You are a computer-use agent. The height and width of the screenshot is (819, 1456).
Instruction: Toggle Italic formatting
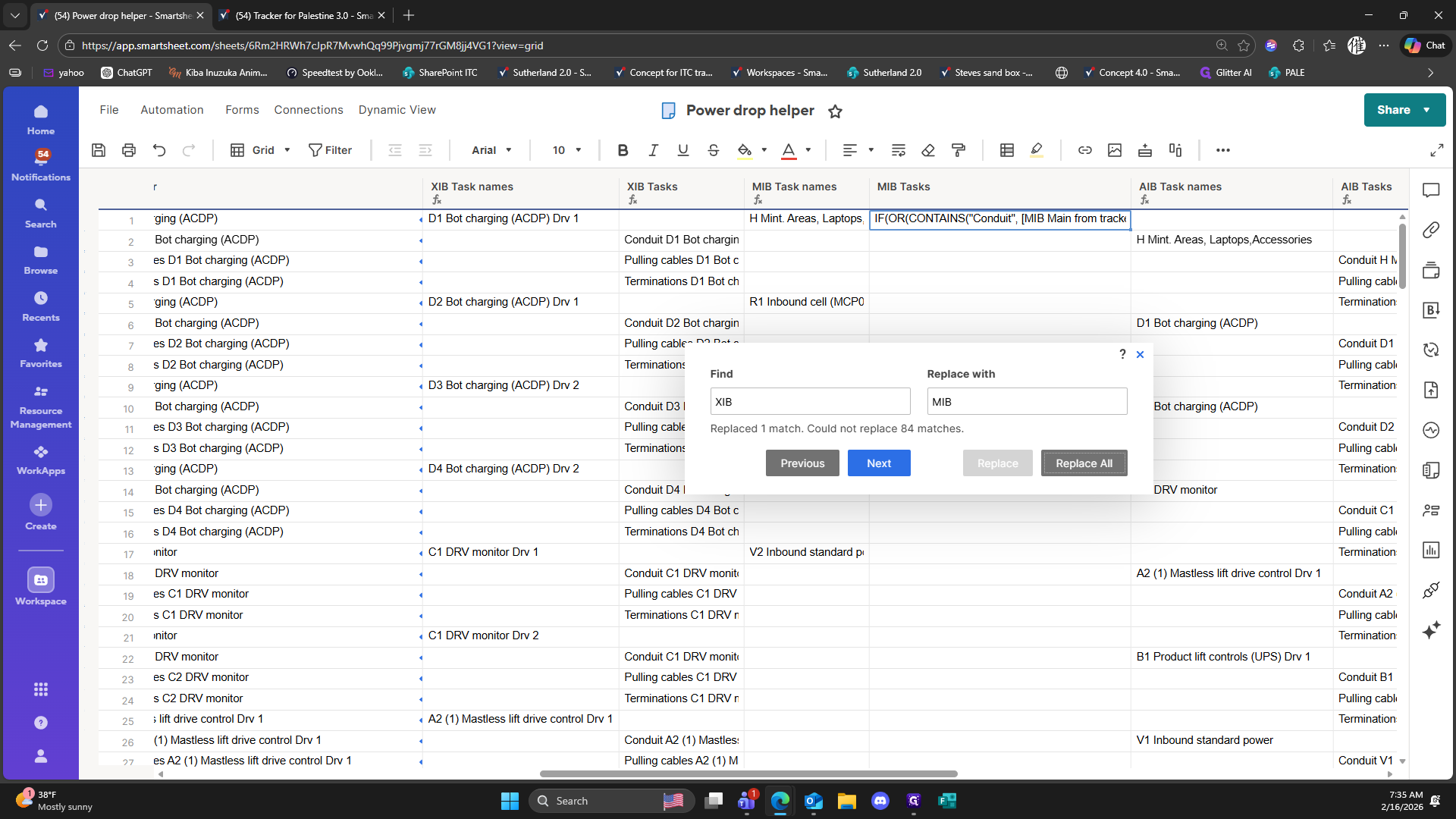(653, 150)
